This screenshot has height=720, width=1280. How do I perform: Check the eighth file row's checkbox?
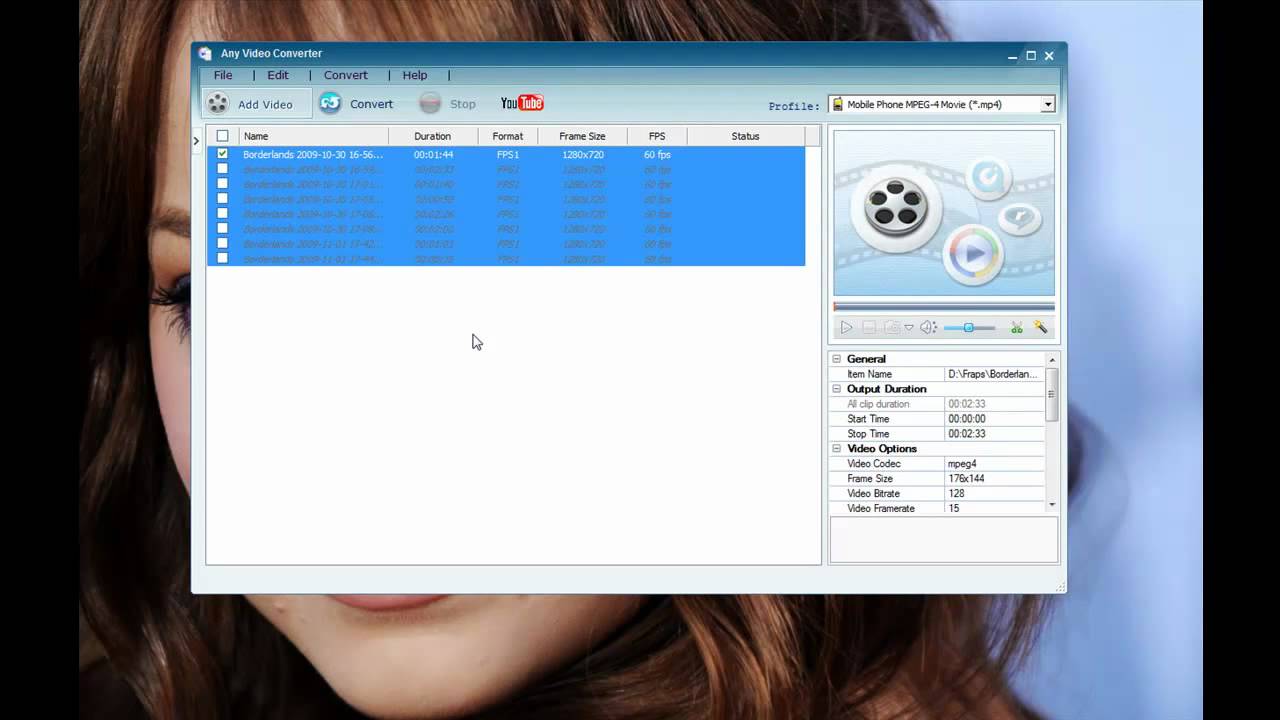(x=222, y=259)
